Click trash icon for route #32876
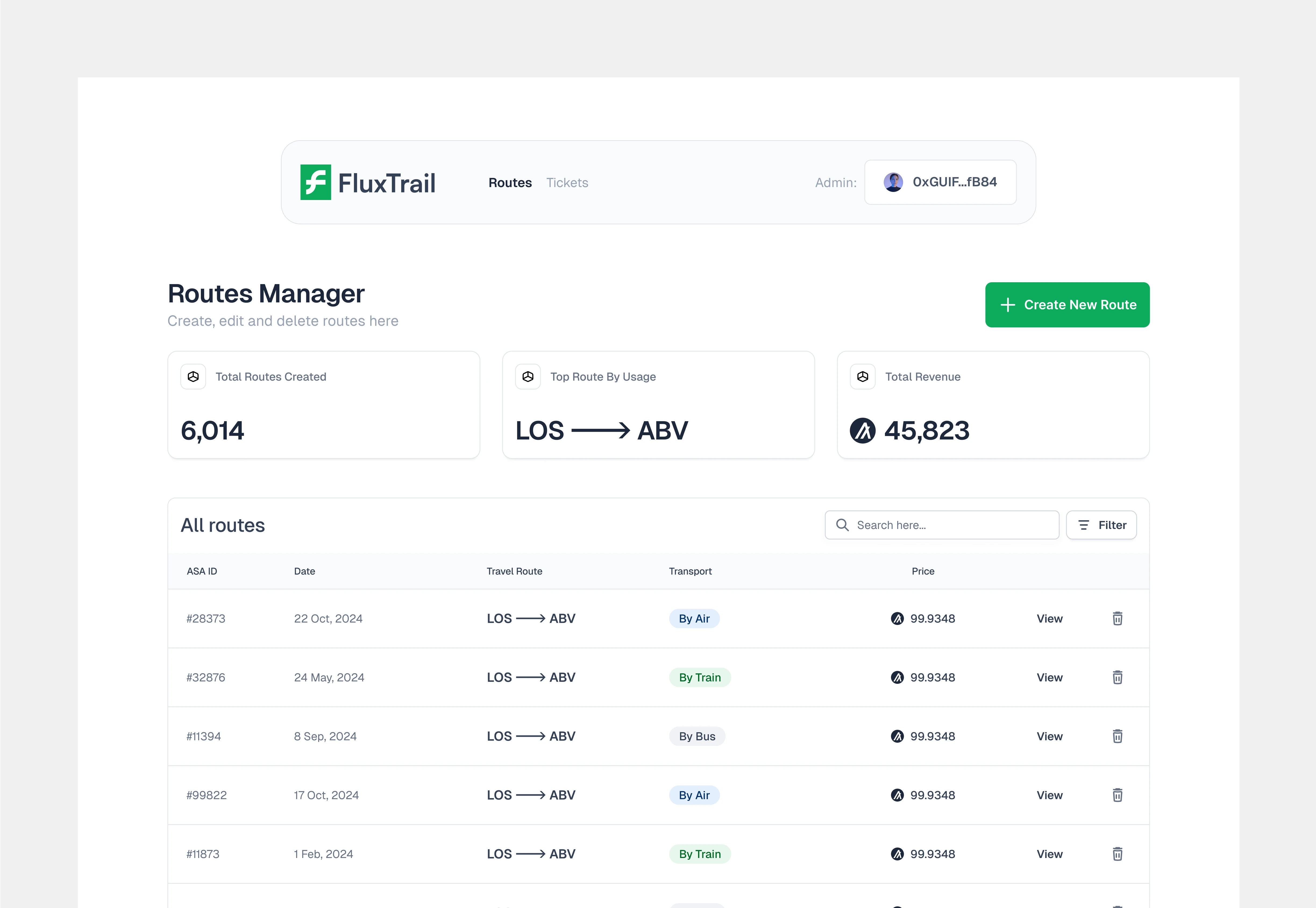 1117,677
